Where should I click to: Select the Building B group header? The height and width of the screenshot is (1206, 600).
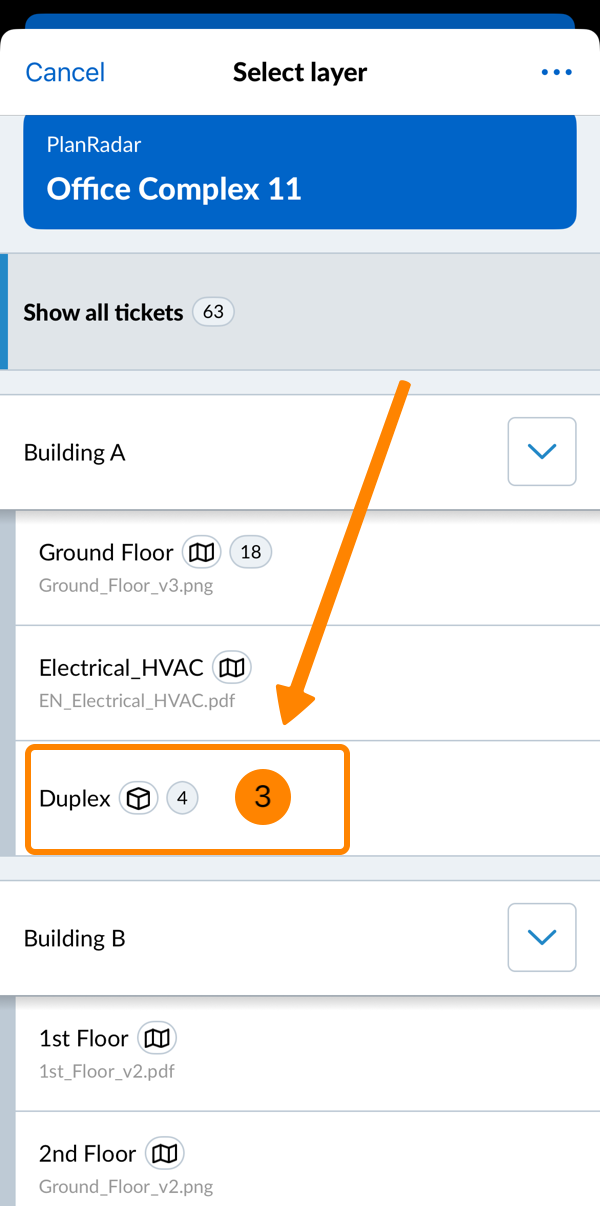tap(200, 939)
